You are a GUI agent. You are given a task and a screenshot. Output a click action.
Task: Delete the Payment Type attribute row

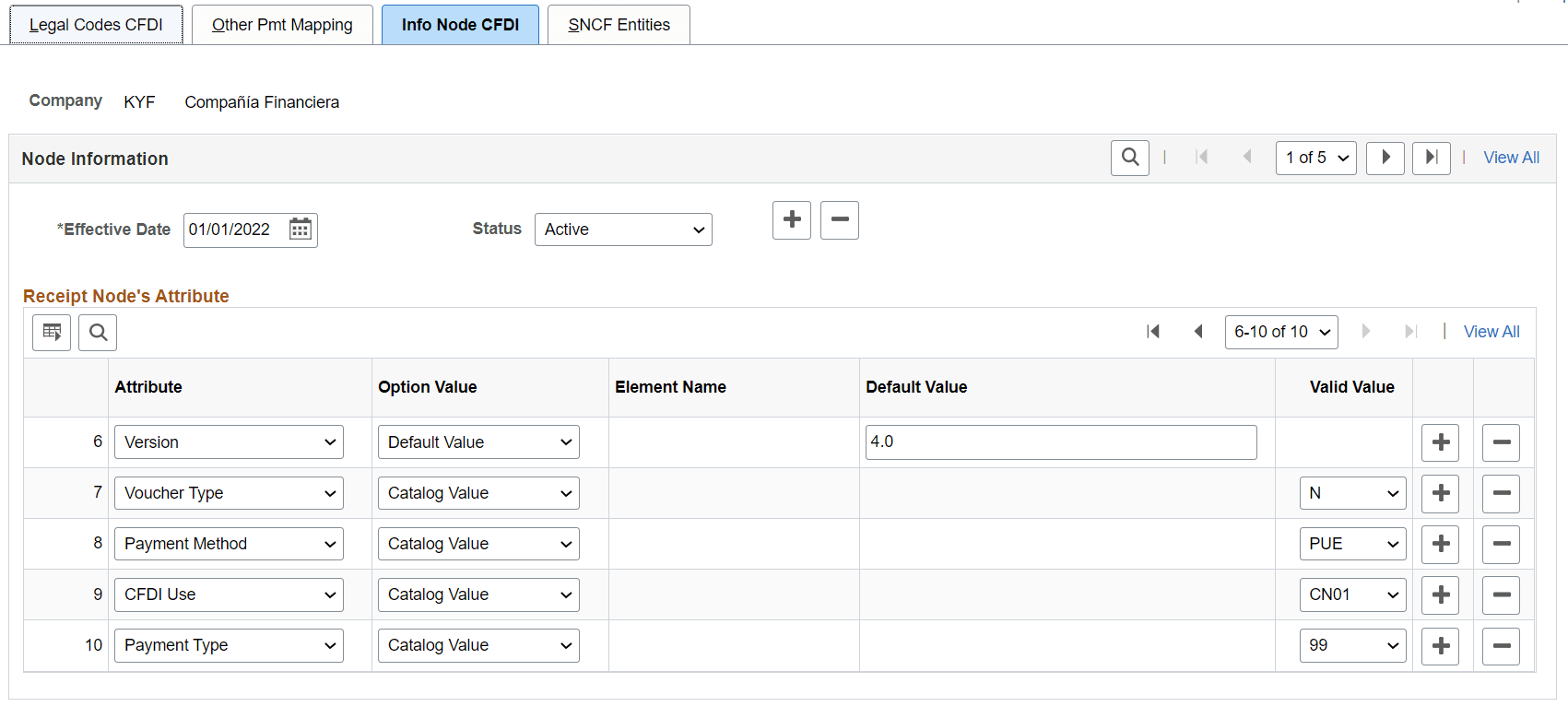(x=1501, y=645)
